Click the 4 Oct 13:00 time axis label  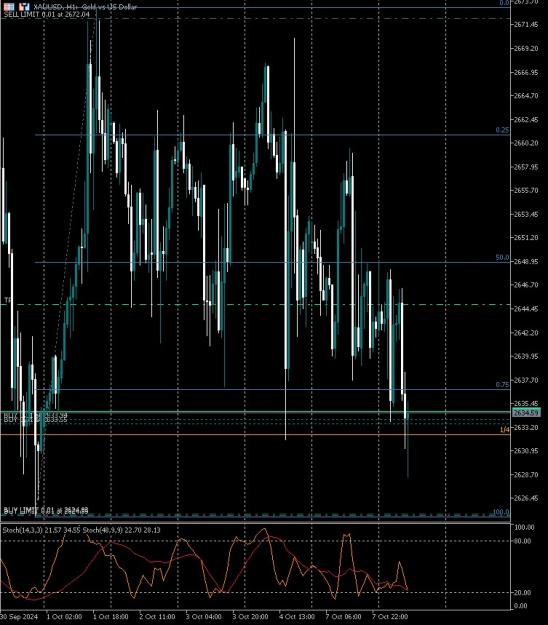point(297,617)
